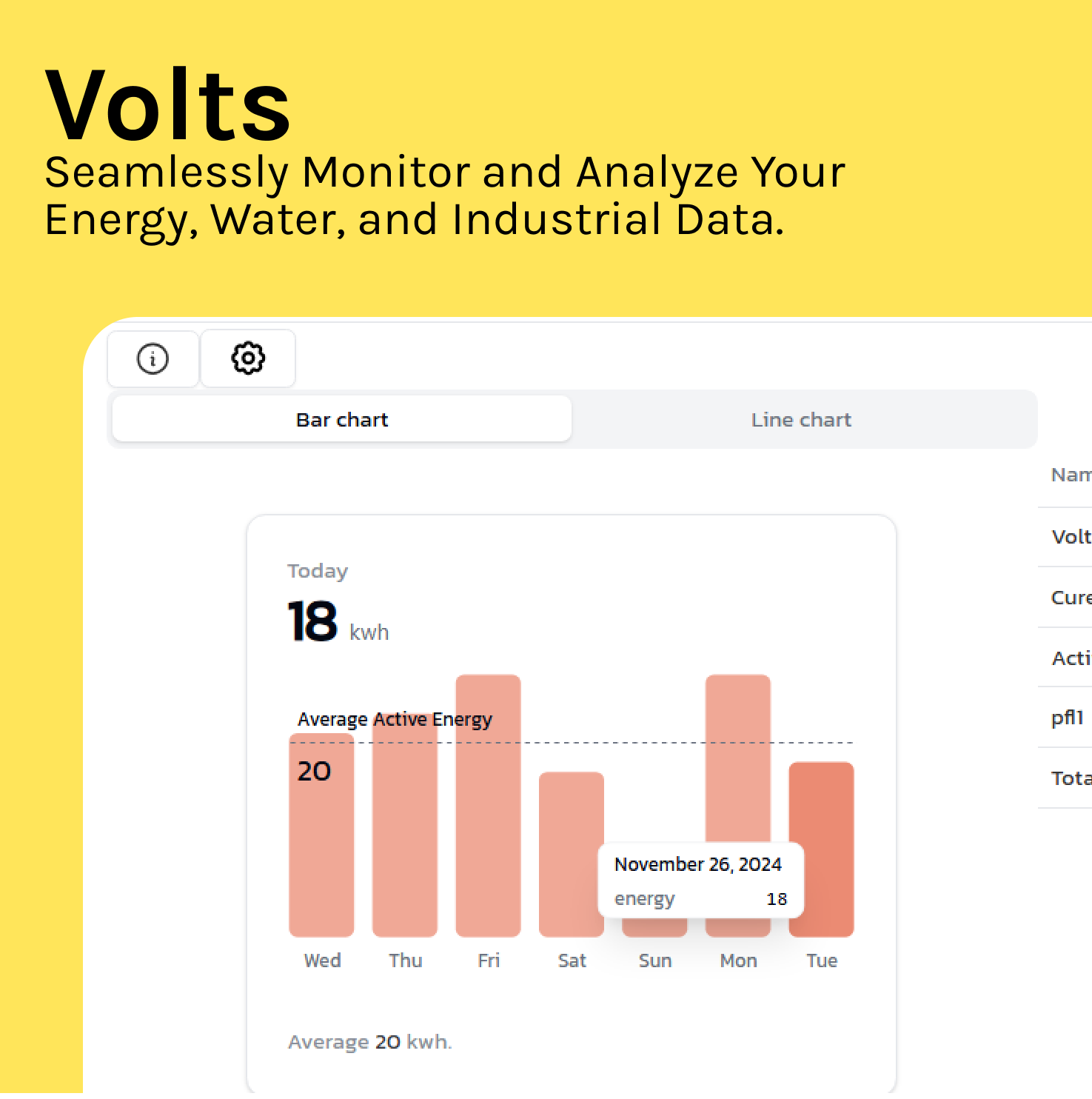Open settings with the gear icon

248,359
